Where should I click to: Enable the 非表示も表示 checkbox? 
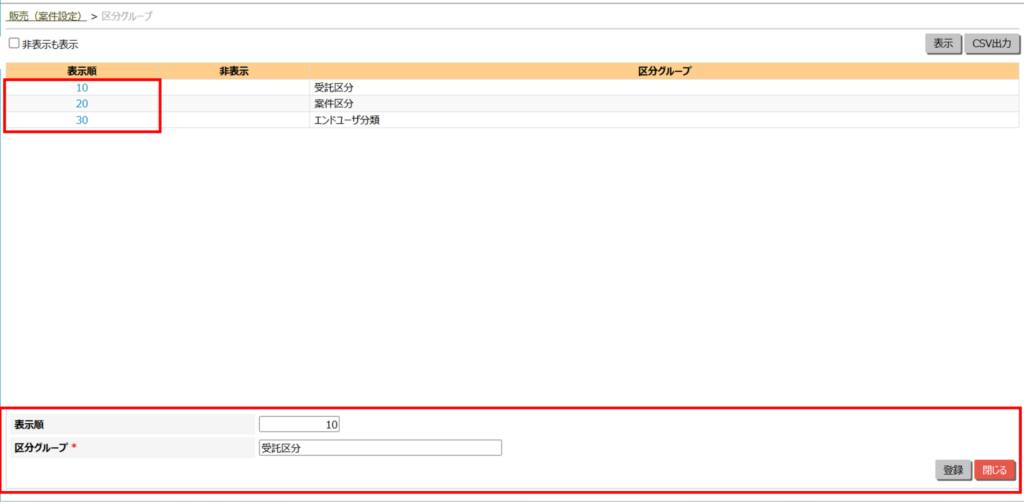(14, 44)
